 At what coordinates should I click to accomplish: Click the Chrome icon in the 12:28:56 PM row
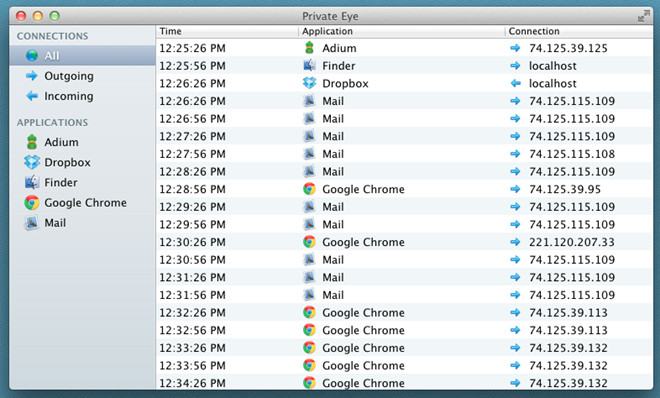tap(309, 189)
